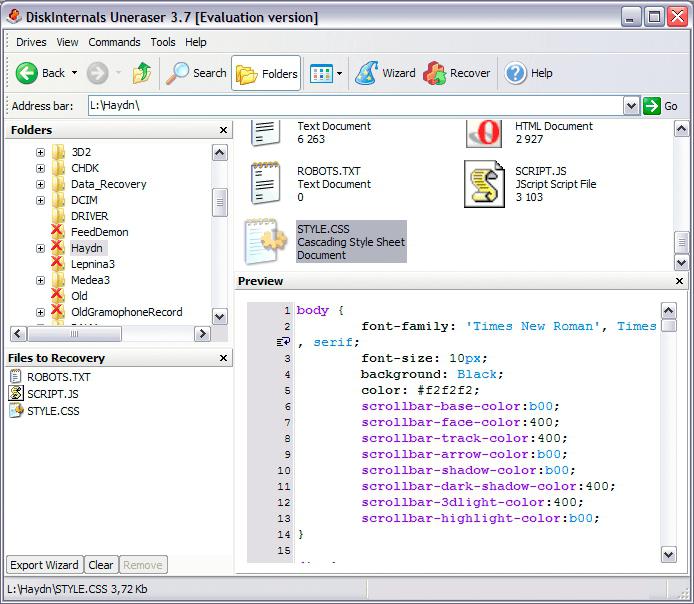Expand the Haydn folder node
The width and height of the screenshot is (694, 604).
pos(40,248)
